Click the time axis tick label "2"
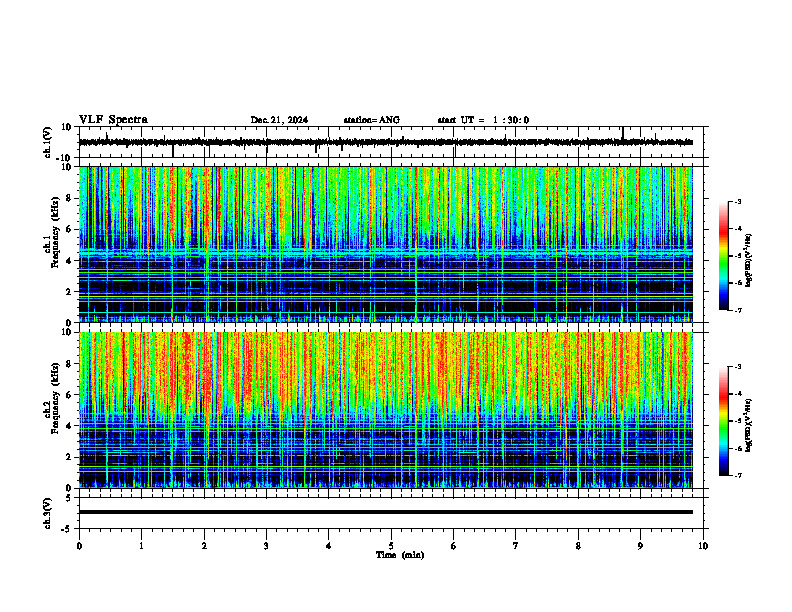Screen dimensions: 792x612 [x=204, y=546]
